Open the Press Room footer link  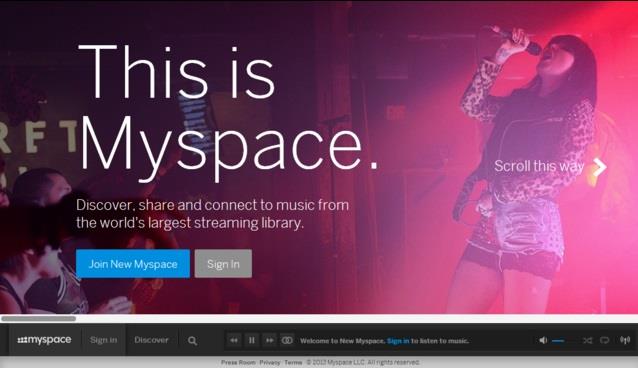[238, 362]
